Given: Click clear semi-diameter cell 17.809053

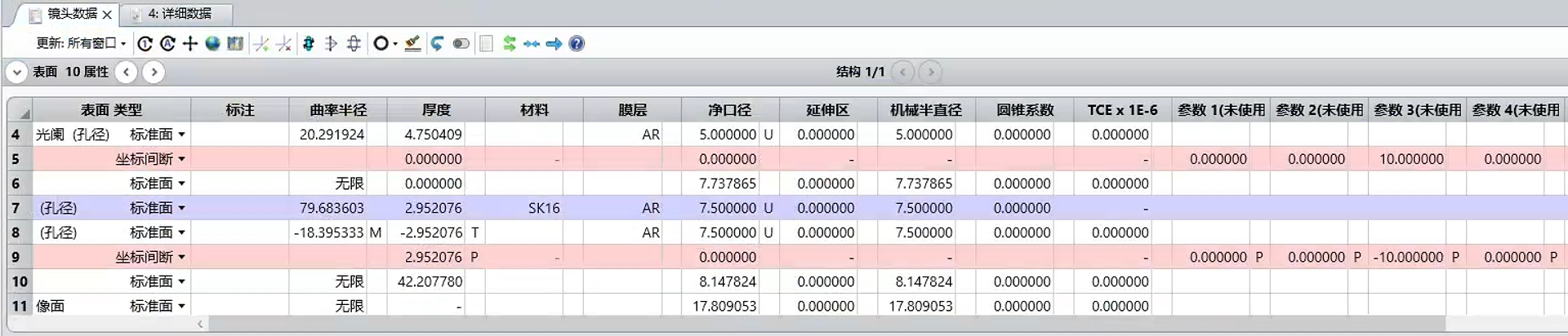Looking at the screenshot, I should point(719,306).
